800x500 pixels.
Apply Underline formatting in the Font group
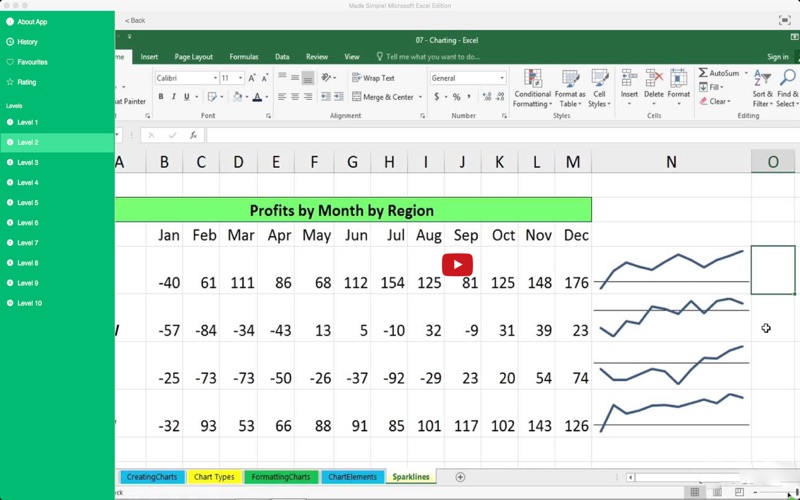(187, 96)
